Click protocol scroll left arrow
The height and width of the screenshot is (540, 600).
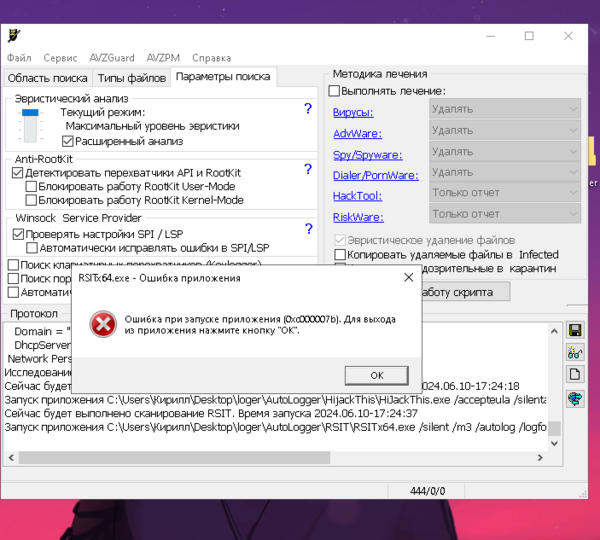[x=11, y=457]
